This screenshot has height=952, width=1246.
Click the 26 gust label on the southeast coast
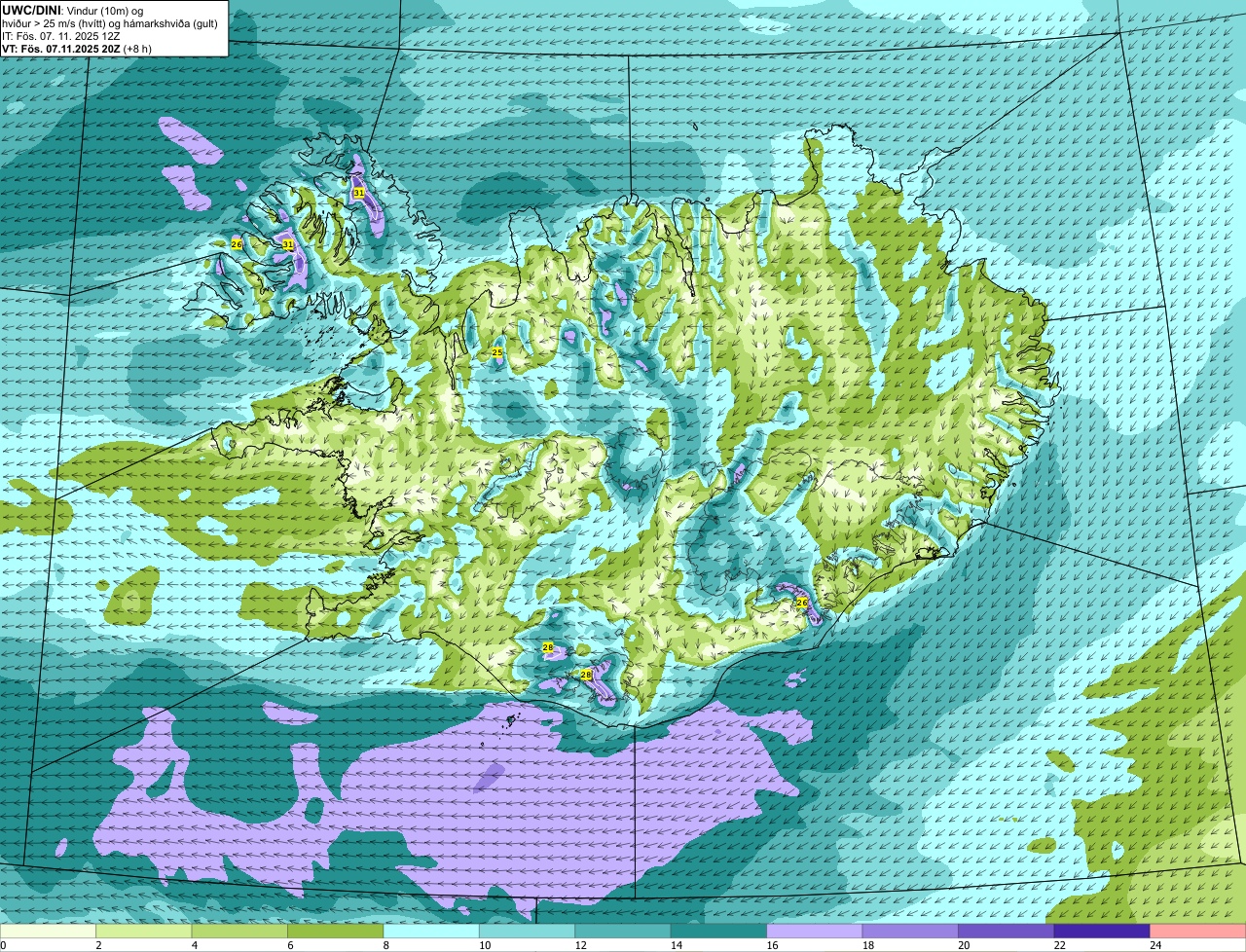[802, 603]
